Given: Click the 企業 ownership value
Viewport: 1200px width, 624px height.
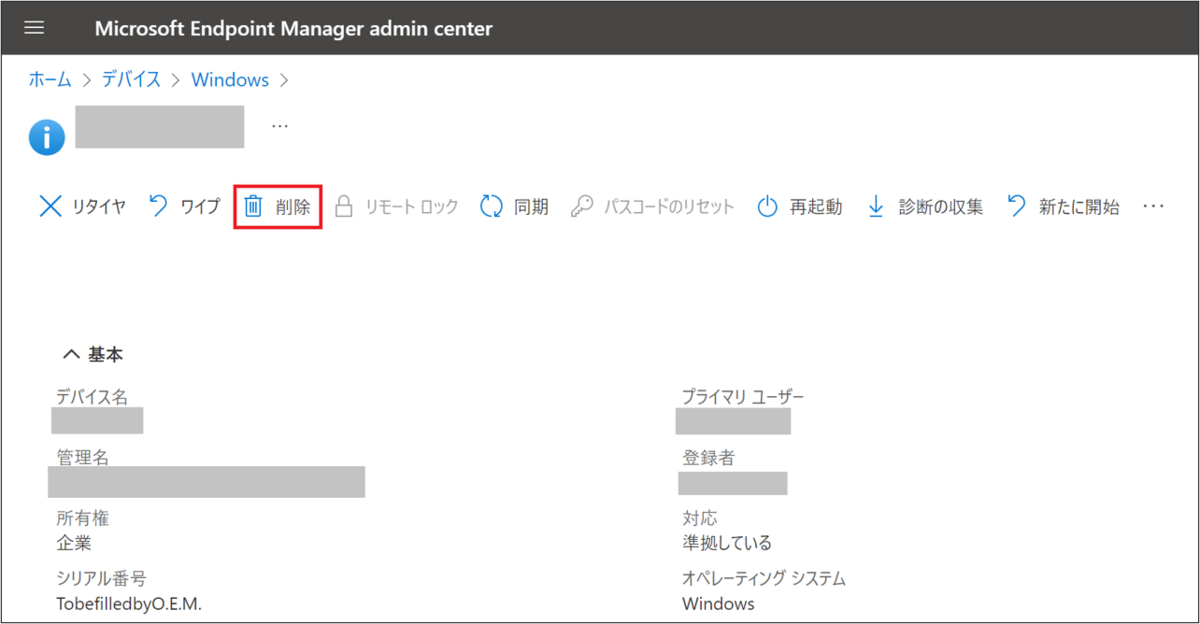Looking at the screenshot, I should point(74,543).
